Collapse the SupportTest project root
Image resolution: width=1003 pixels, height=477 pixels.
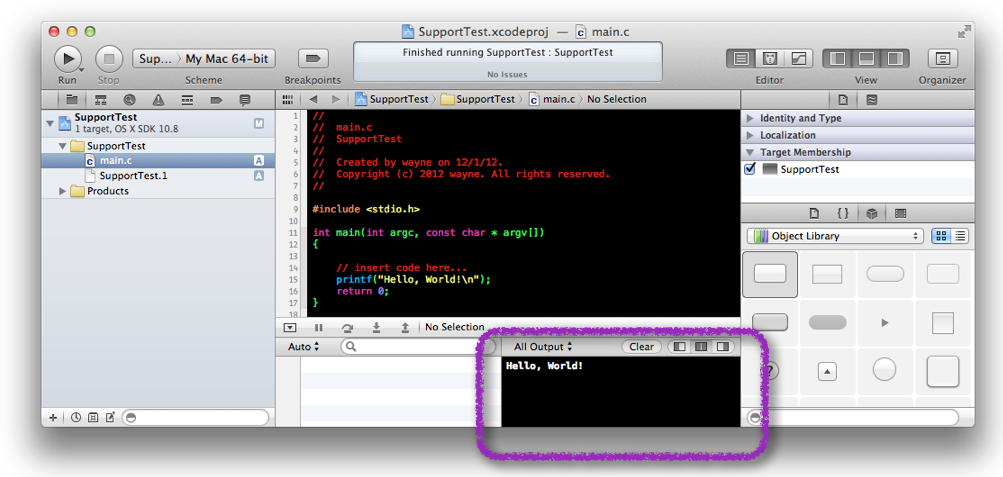click(50, 123)
